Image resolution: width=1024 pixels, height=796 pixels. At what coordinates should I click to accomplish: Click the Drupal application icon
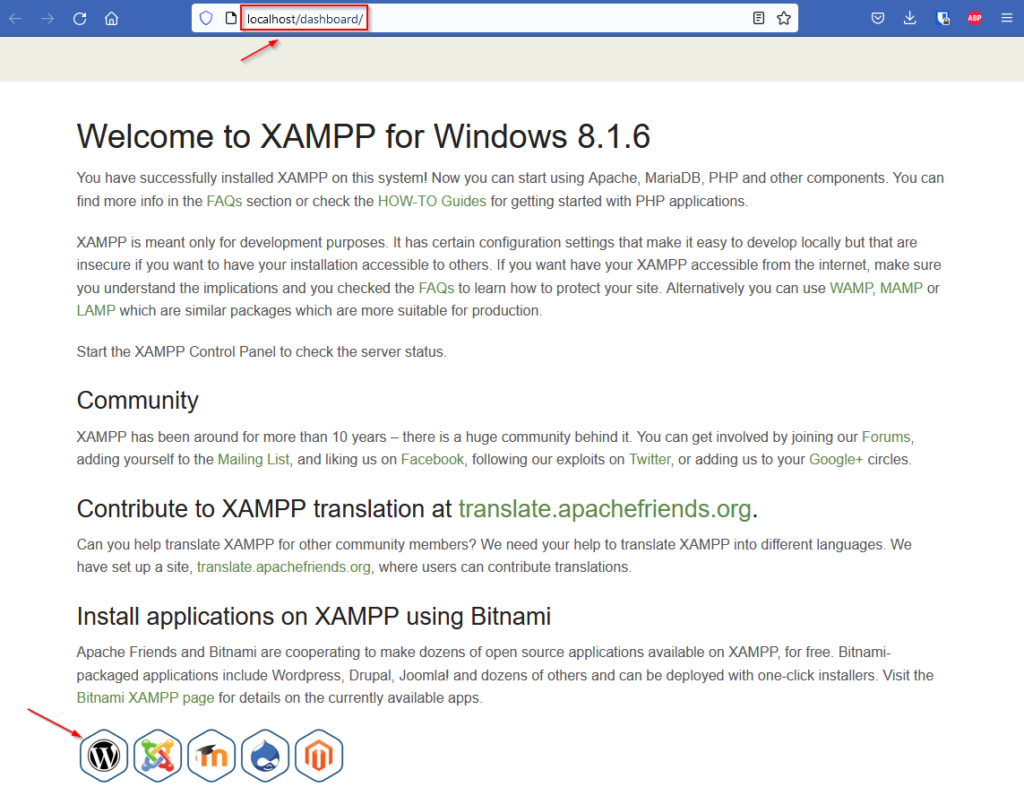(x=265, y=756)
